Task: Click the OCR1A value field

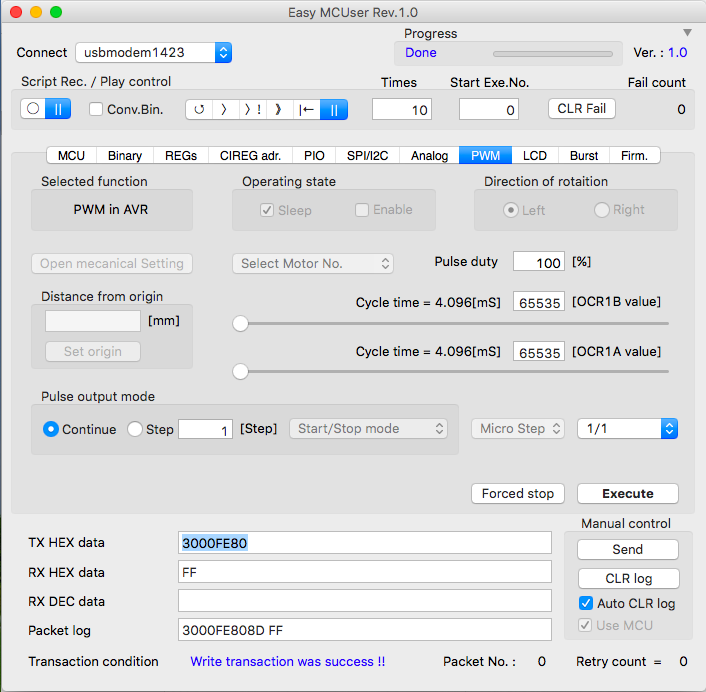Action: [539, 352]
